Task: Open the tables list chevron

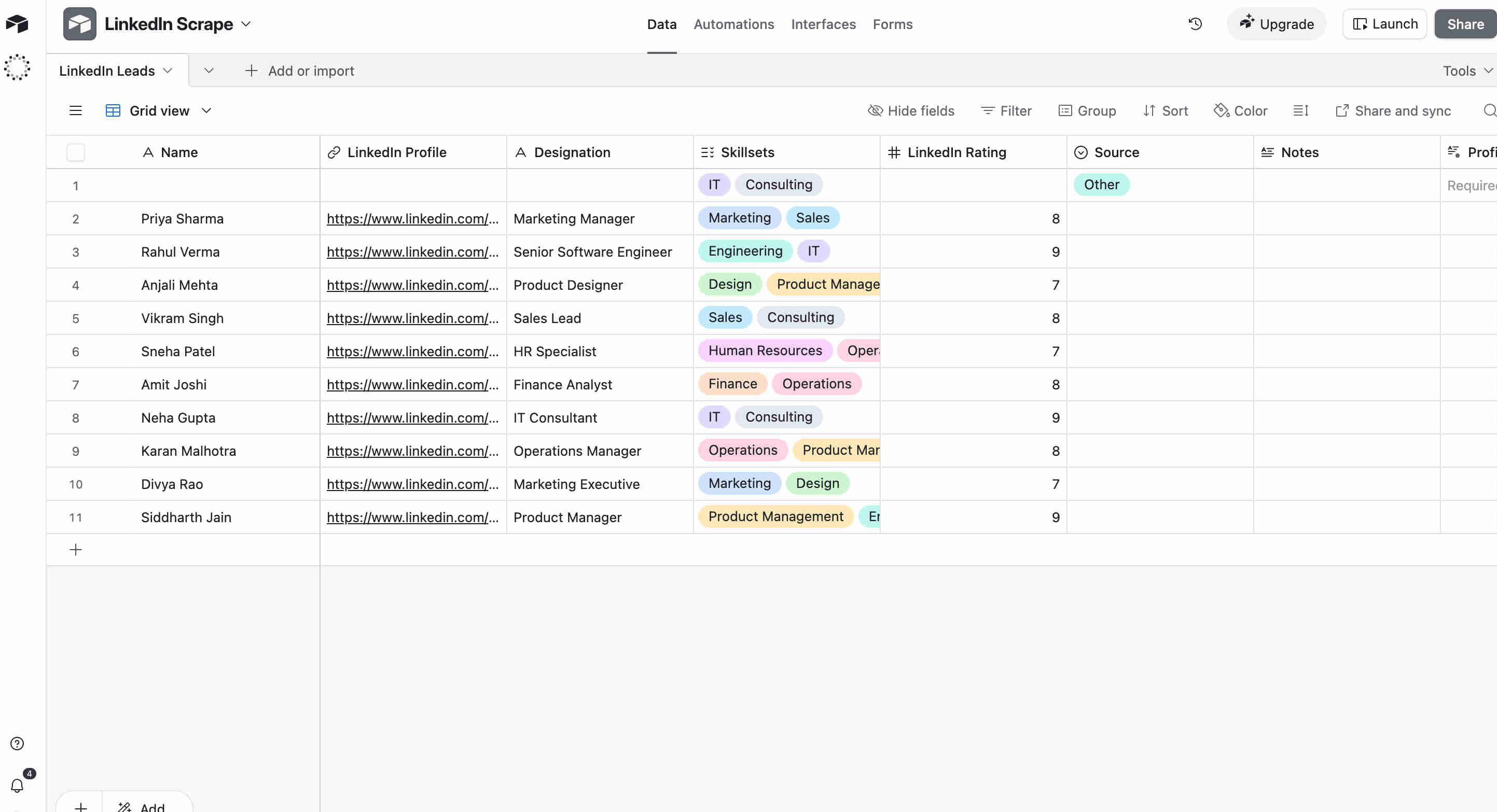Action: 209,71
